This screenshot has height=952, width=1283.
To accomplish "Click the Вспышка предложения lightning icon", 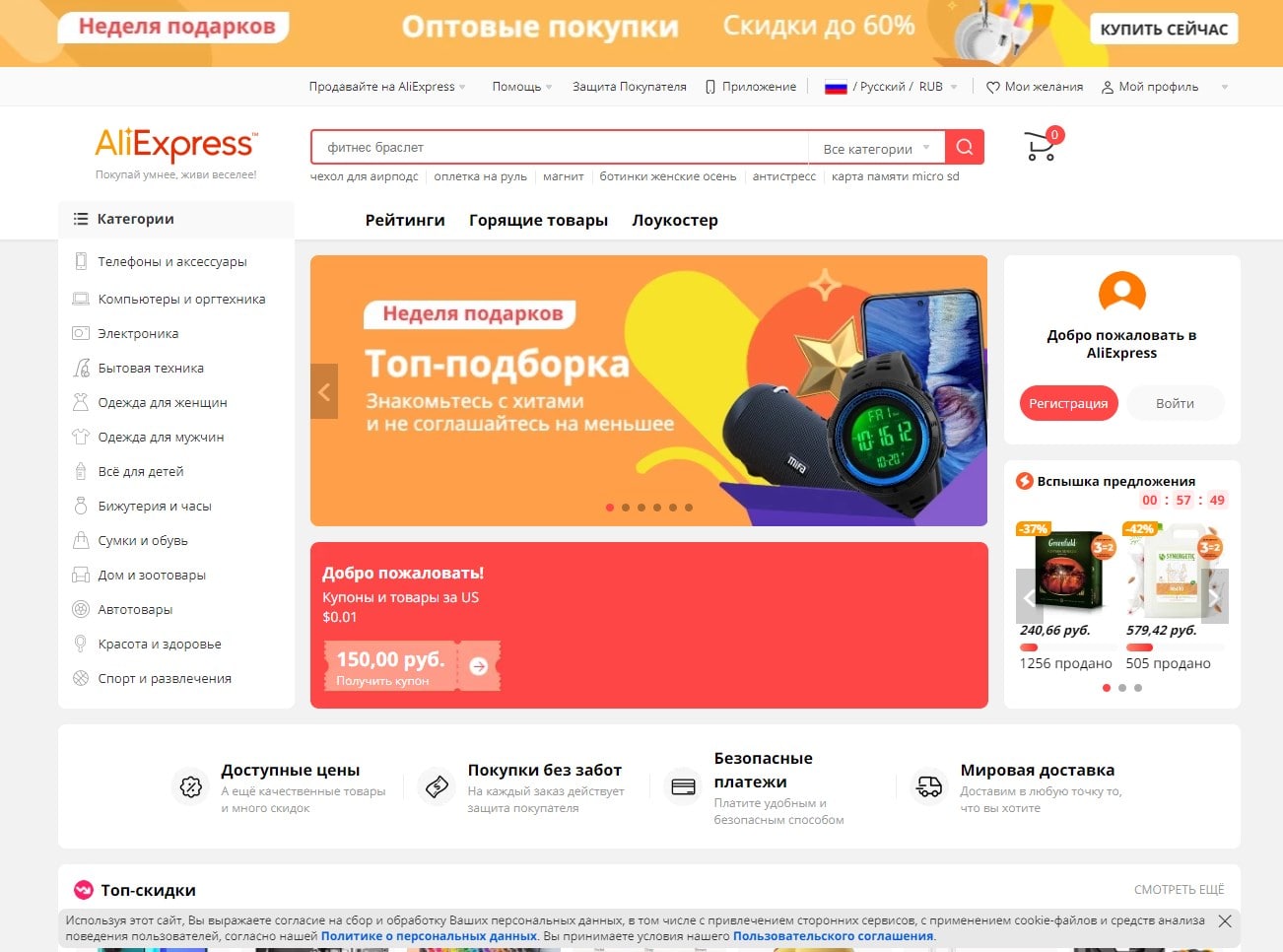I will 1025,481.
